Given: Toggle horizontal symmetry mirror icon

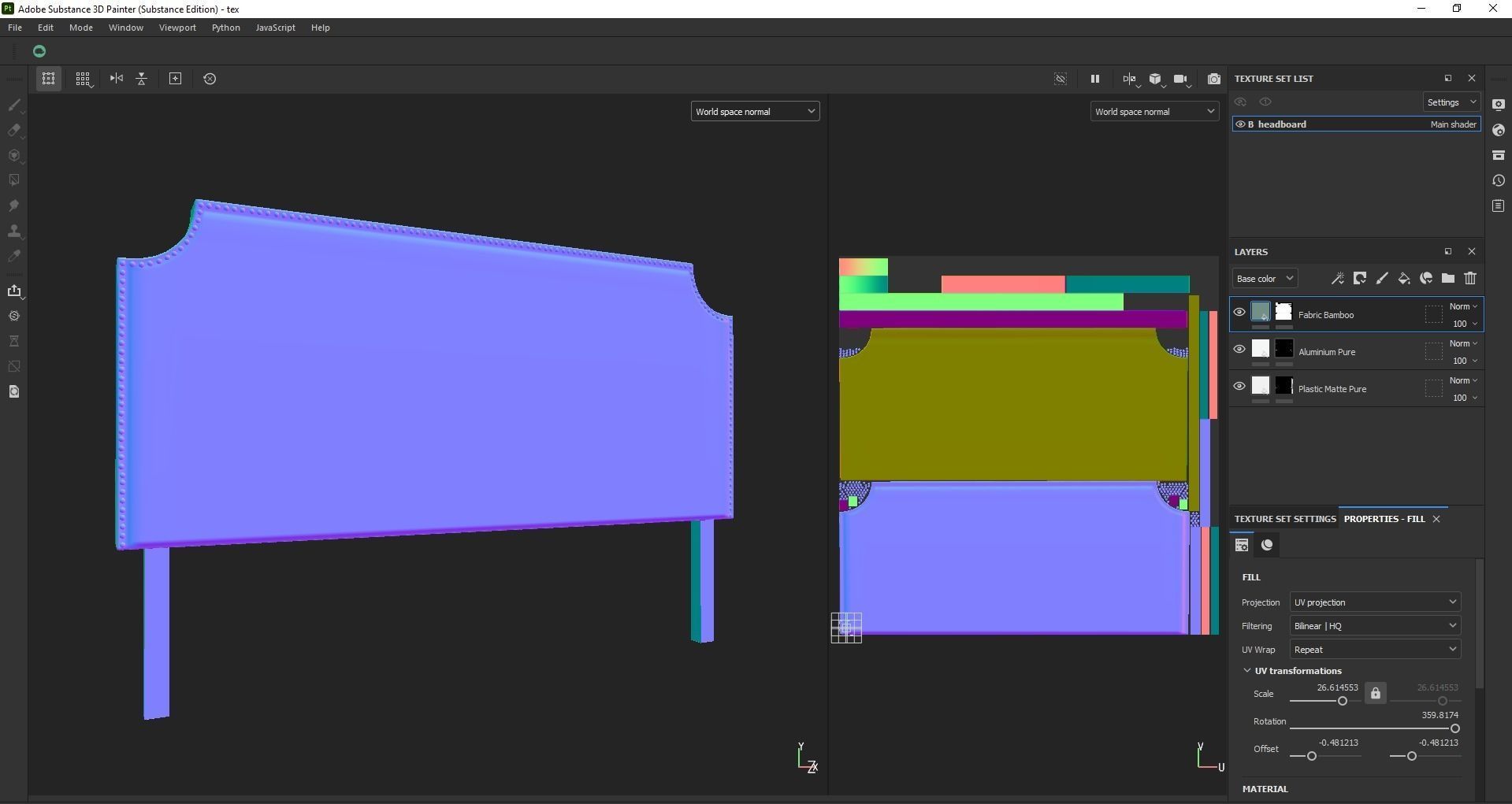Looking at the screenshot, I should pos(117,79).
